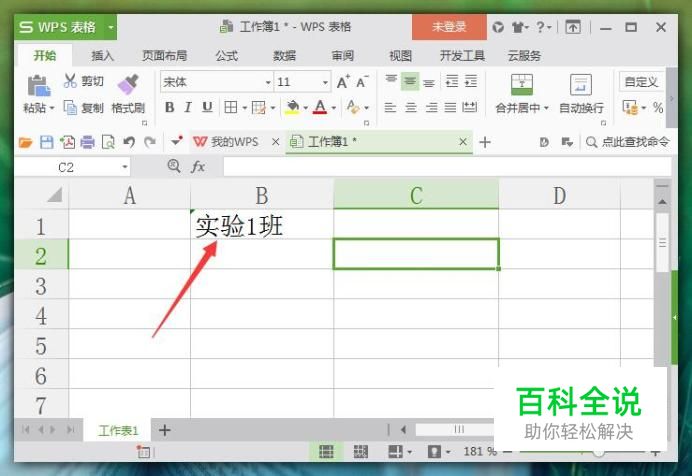Add a new sheet with plus button
This screenshot has width=692, height=476.
(165, 430)
